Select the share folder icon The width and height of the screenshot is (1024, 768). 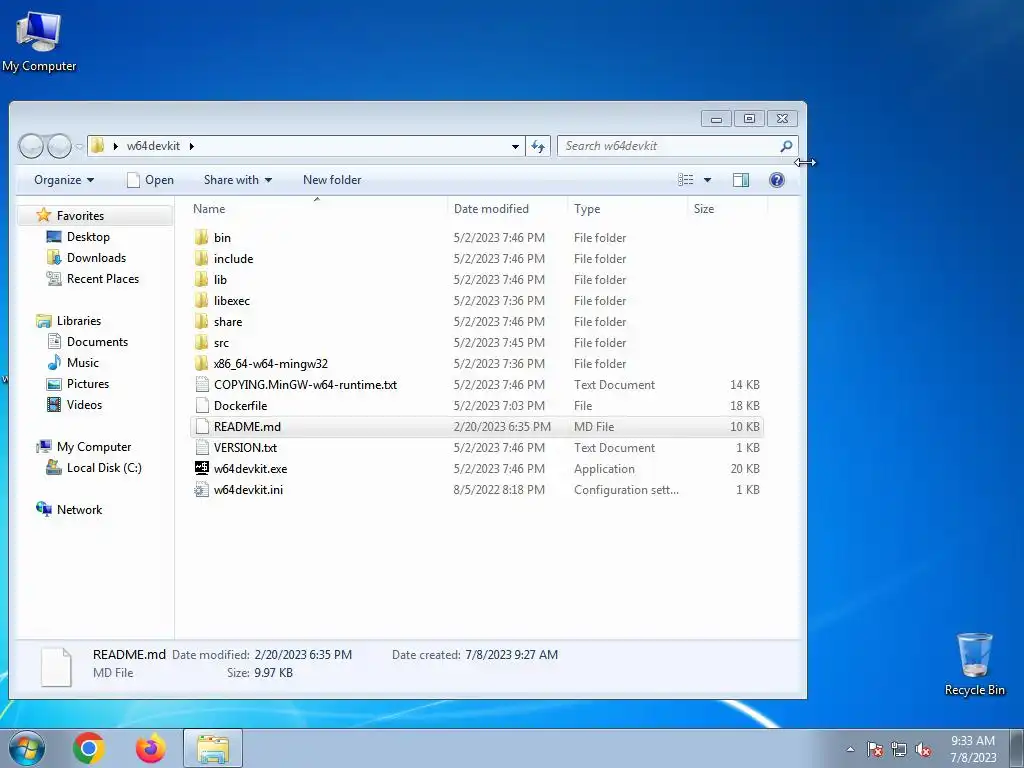[x=202, y=321]
